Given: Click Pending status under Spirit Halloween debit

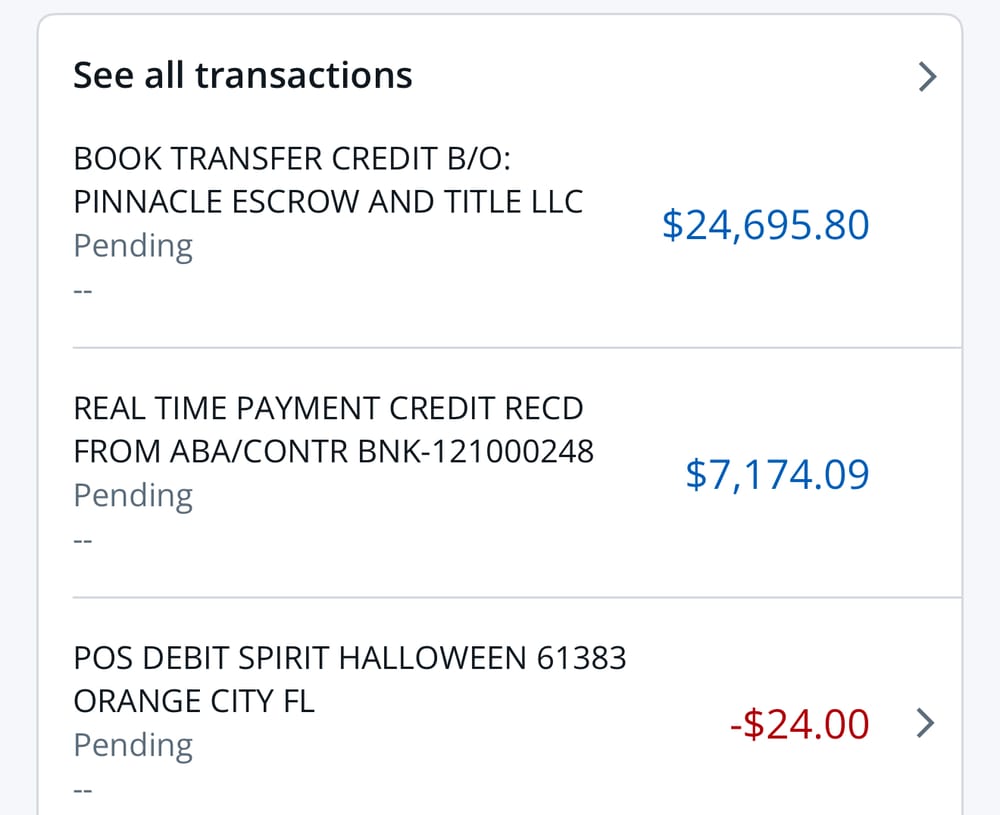Looking at the screenshot, I should 133,746.
